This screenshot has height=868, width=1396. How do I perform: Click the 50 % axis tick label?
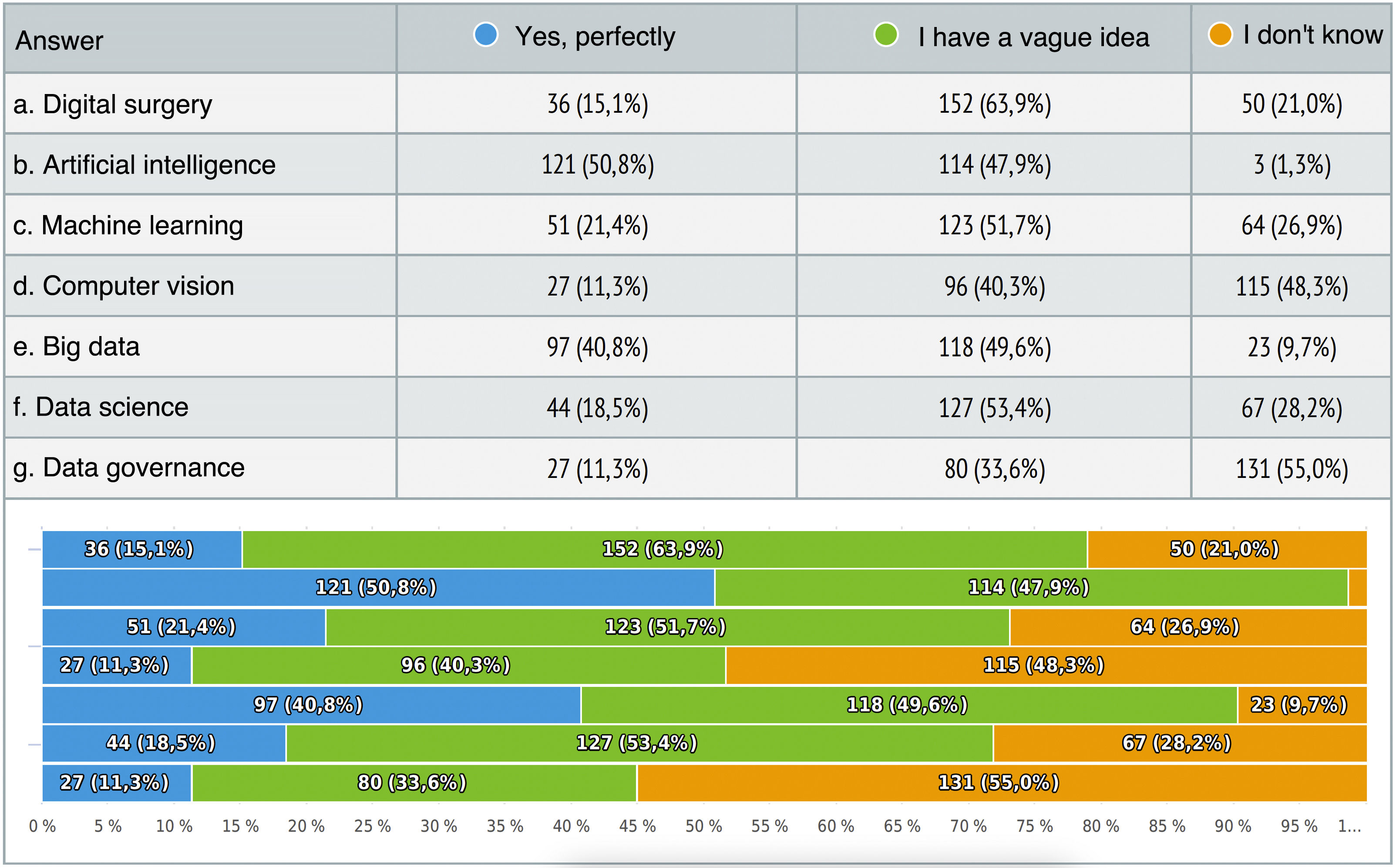coord(703,826)
